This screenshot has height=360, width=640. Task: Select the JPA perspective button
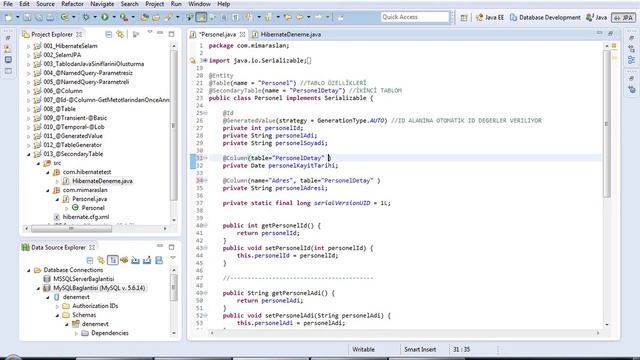click(623, 18)
